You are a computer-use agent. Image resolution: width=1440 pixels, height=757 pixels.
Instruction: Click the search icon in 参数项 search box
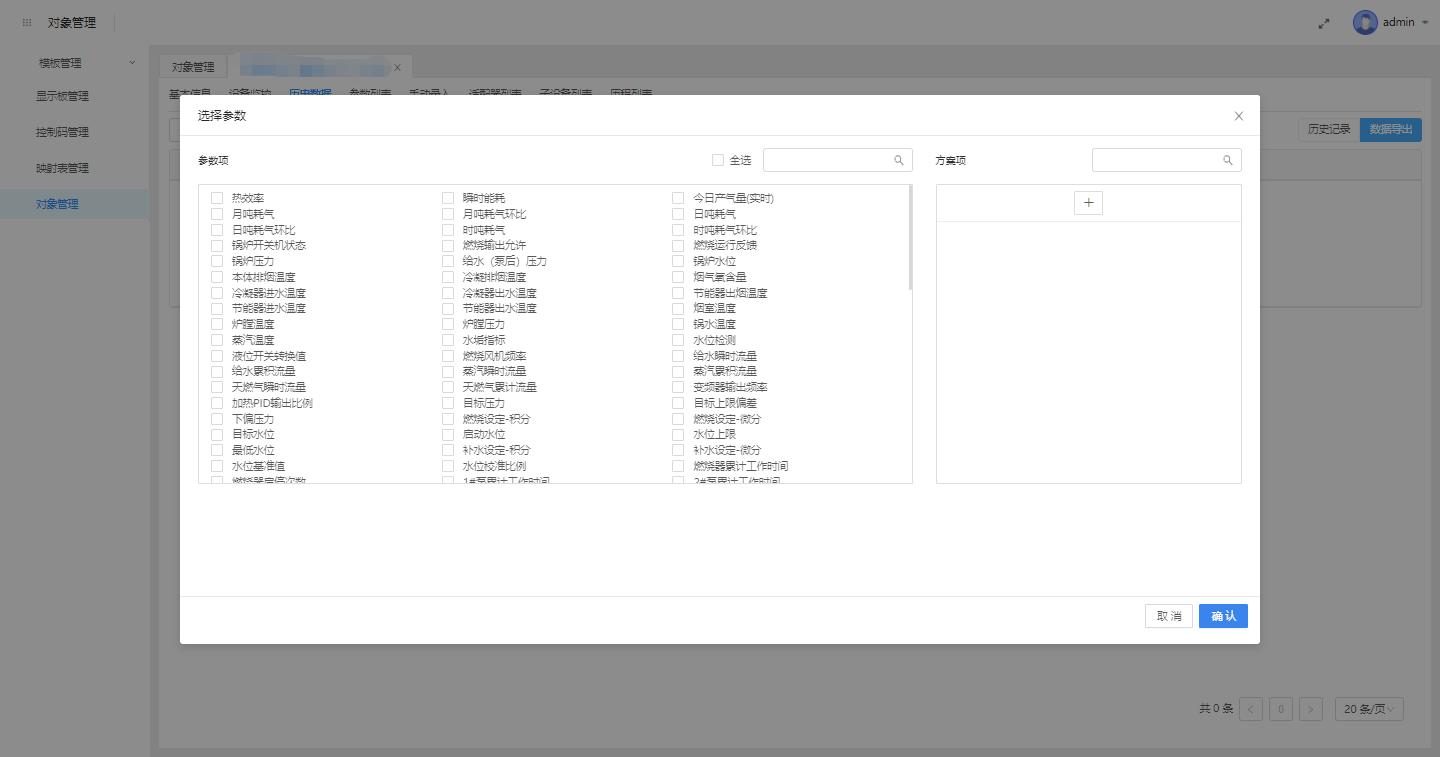pos(899,160)
